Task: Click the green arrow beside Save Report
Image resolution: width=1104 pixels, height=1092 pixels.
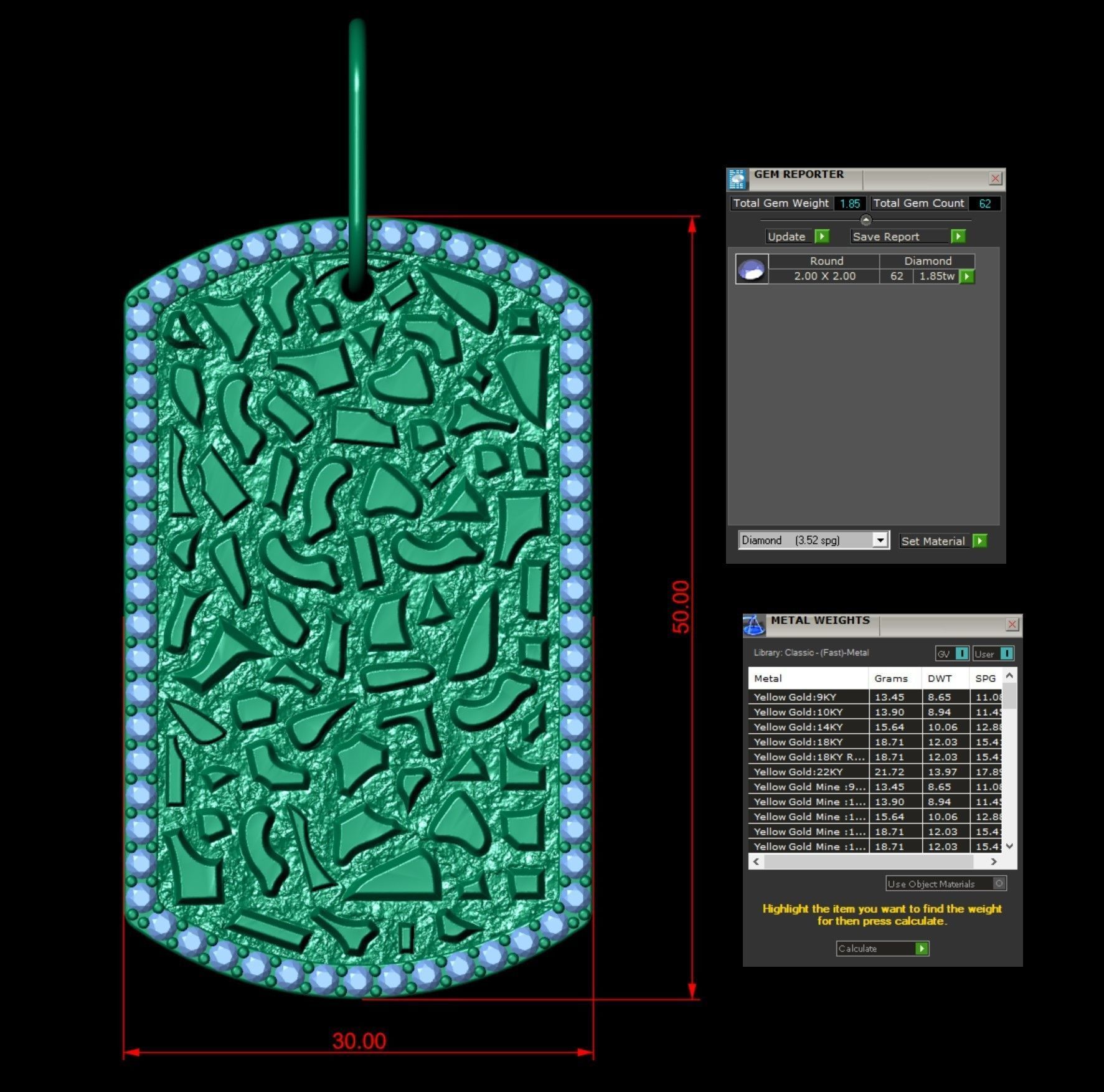Action: point(958,237)
